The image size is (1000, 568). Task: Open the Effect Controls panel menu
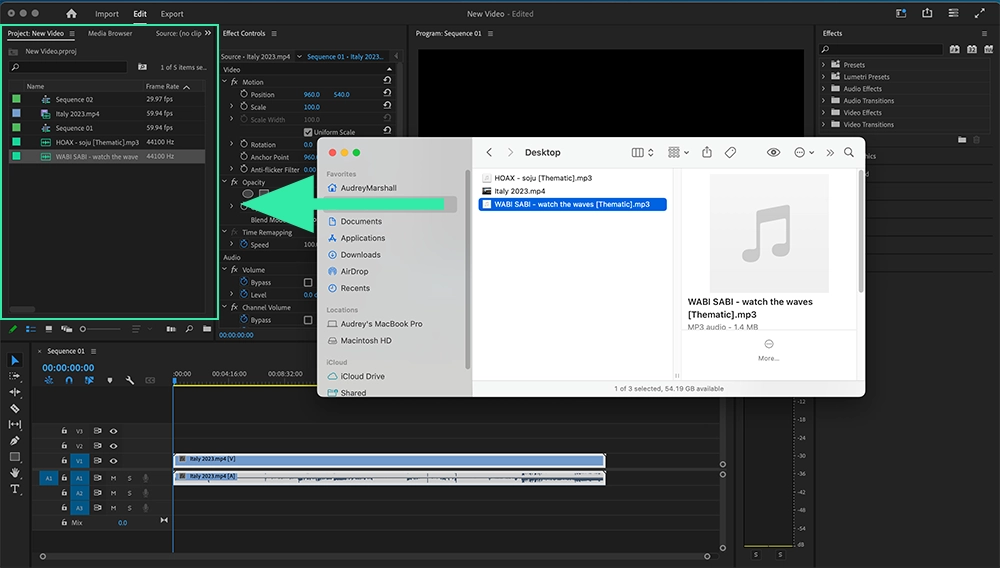pyautogui.click(x=274, y=33)
